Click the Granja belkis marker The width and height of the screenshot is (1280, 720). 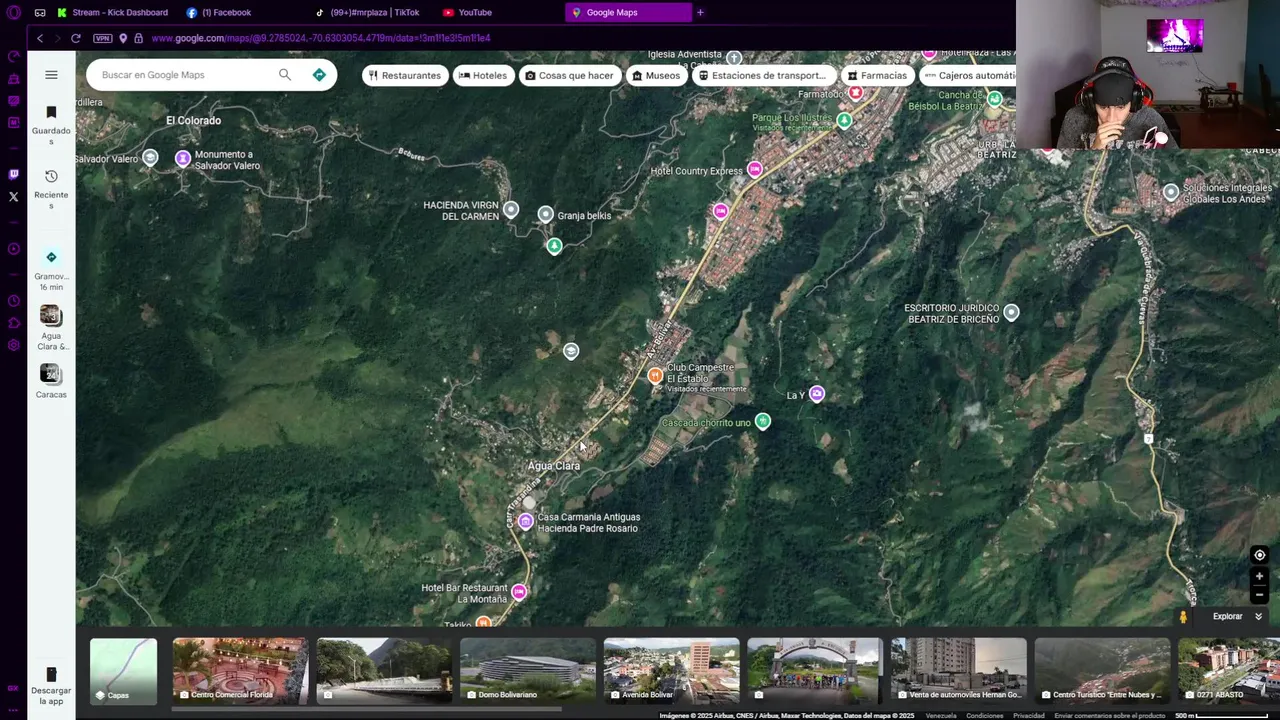546,214
